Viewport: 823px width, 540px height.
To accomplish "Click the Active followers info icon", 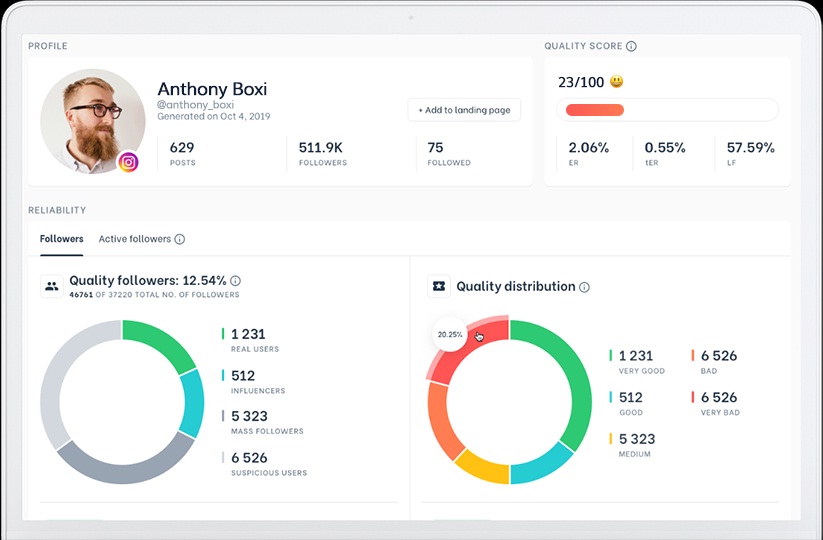I will coord(180,239).
